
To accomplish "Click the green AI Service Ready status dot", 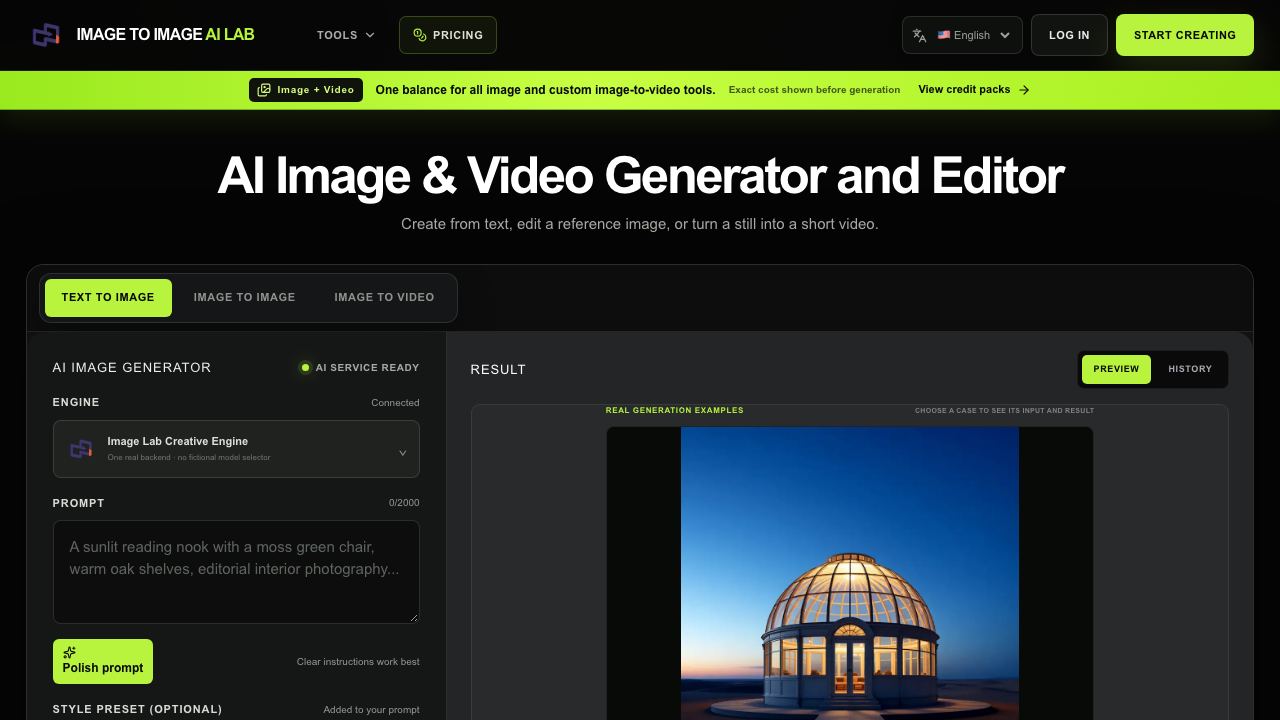I will (x=305, y=368).
